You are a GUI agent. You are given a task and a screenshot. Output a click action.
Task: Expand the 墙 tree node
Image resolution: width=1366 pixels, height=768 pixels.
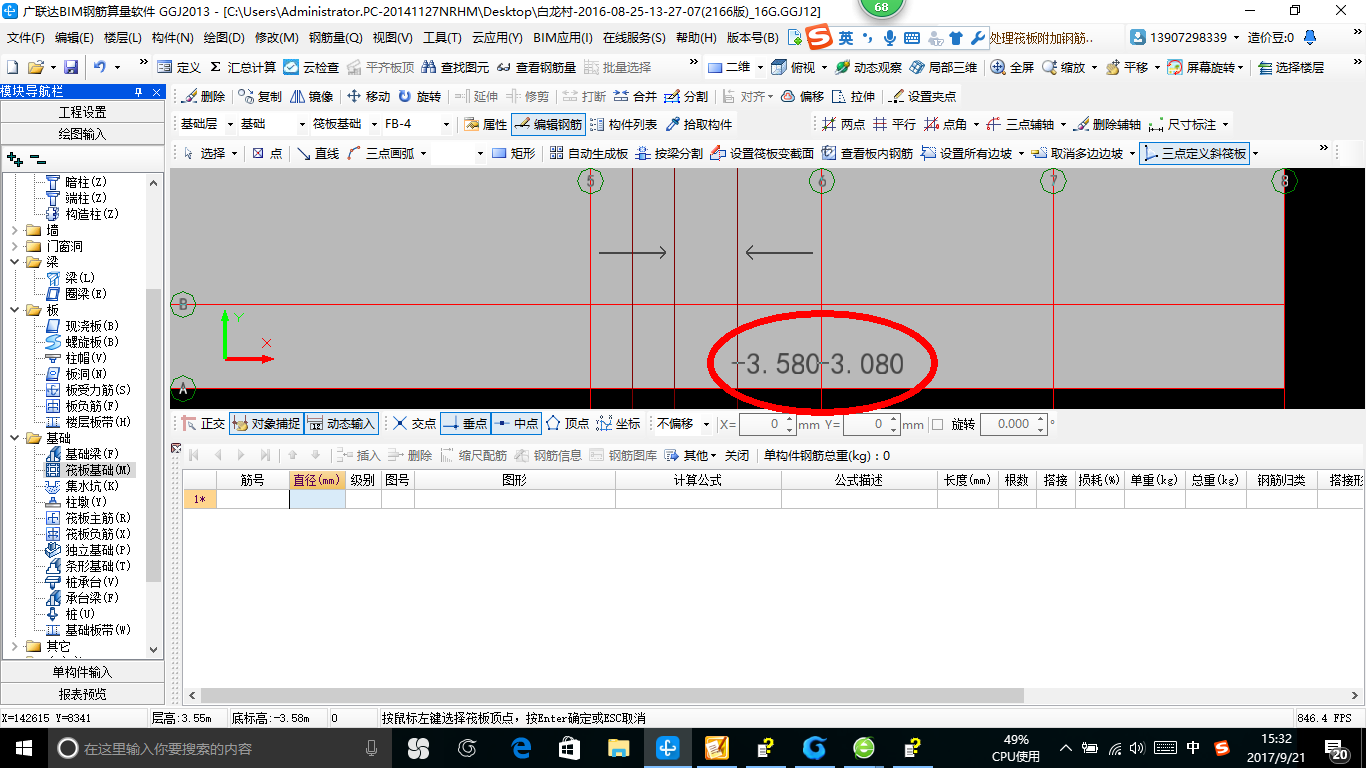15,230
